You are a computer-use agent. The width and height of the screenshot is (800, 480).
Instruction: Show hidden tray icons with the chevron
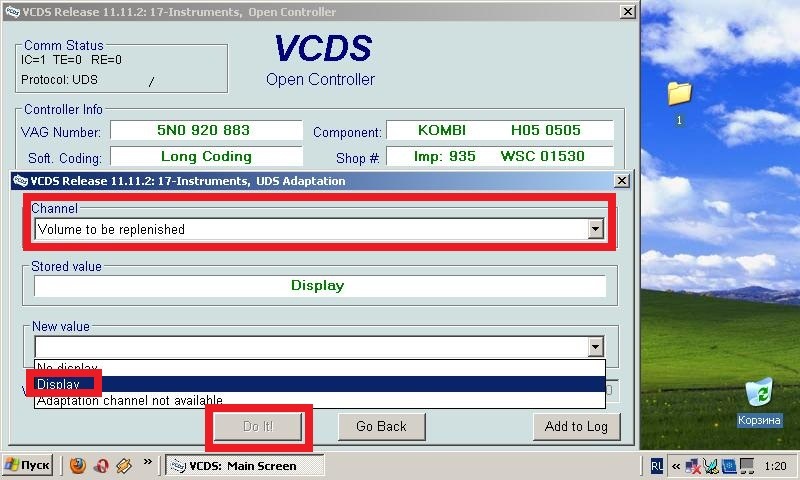[x=676, y=466]
